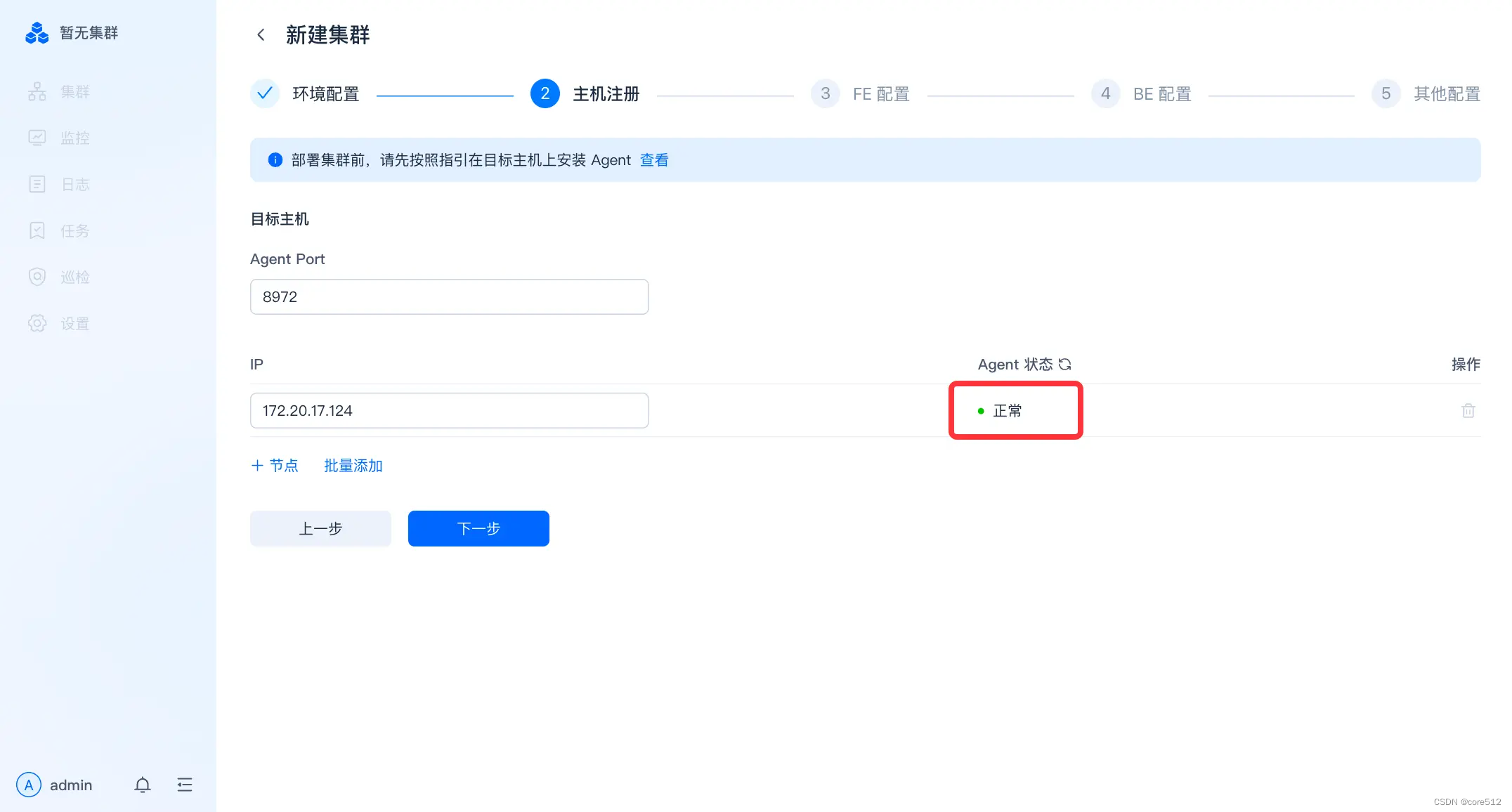Click the Agent Port input showing 8972

coord(449,296)
